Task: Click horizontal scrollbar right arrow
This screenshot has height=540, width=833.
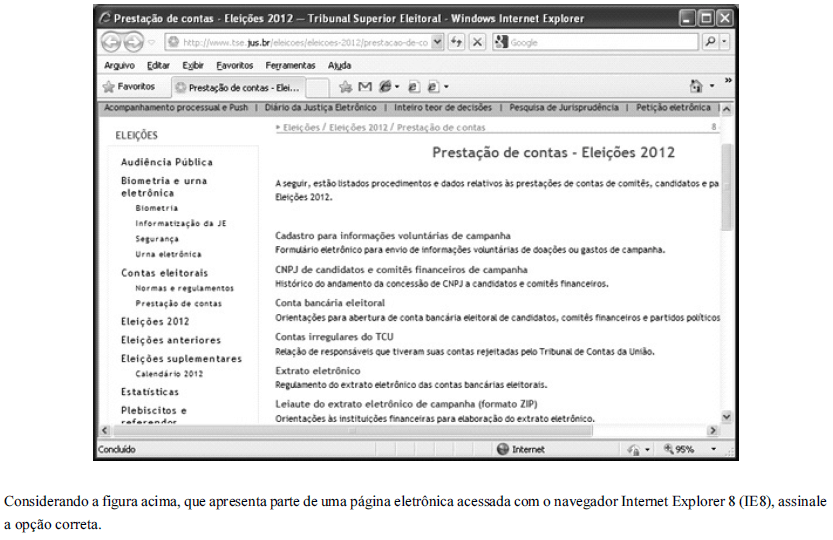Action: coord(713,431)
